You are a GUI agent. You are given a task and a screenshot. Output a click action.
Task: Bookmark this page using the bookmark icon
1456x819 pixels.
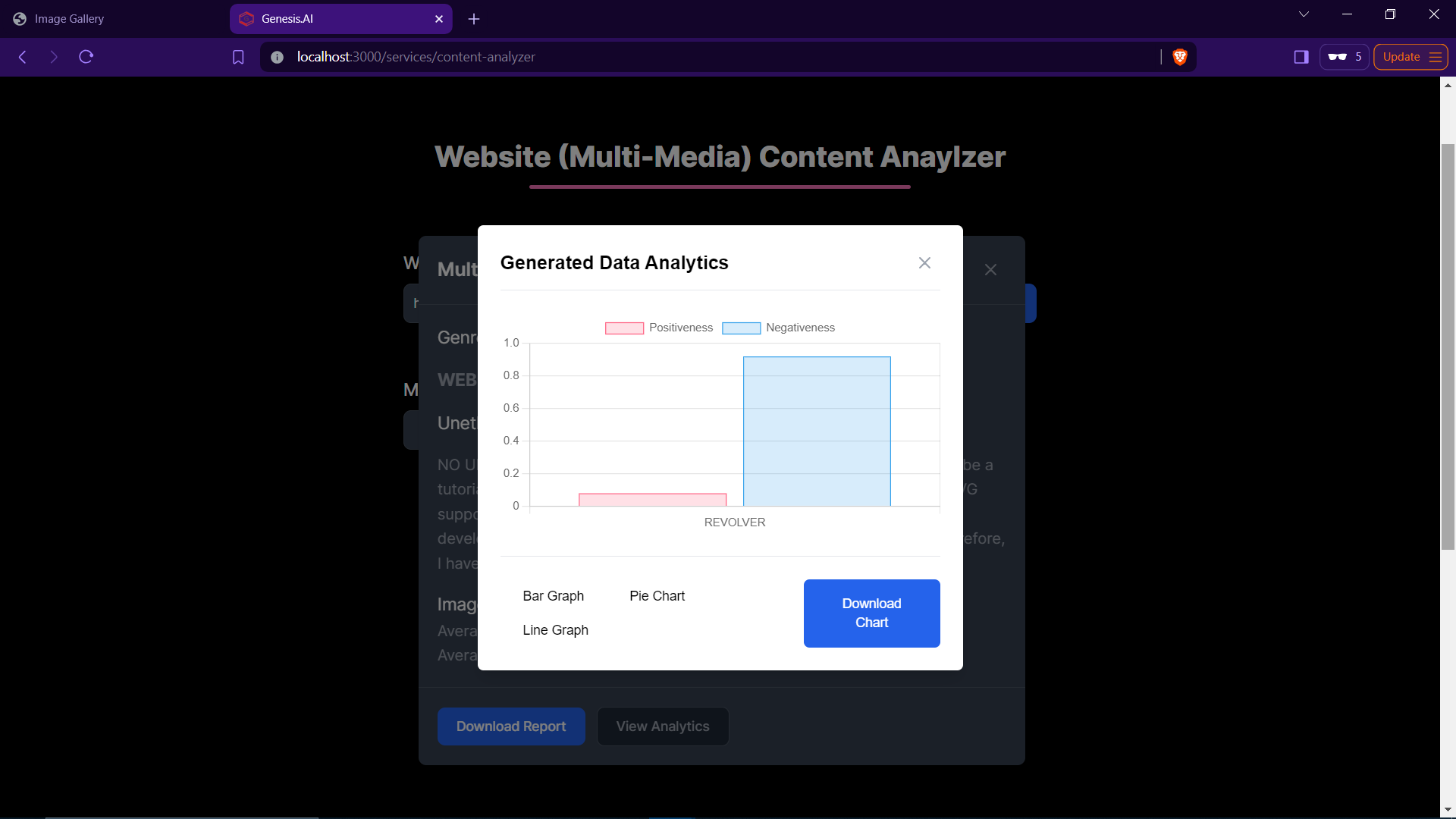click(239, 56)
